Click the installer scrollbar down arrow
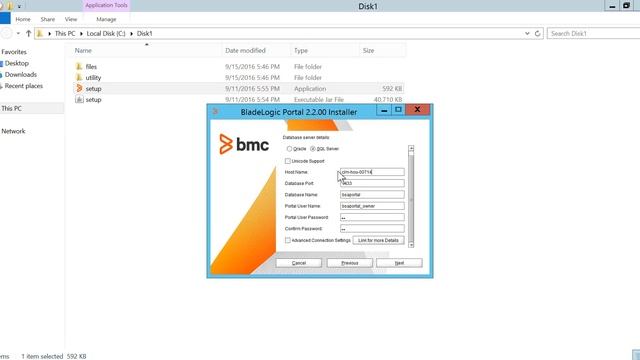 pyautogui.click(x=411, y=244)
